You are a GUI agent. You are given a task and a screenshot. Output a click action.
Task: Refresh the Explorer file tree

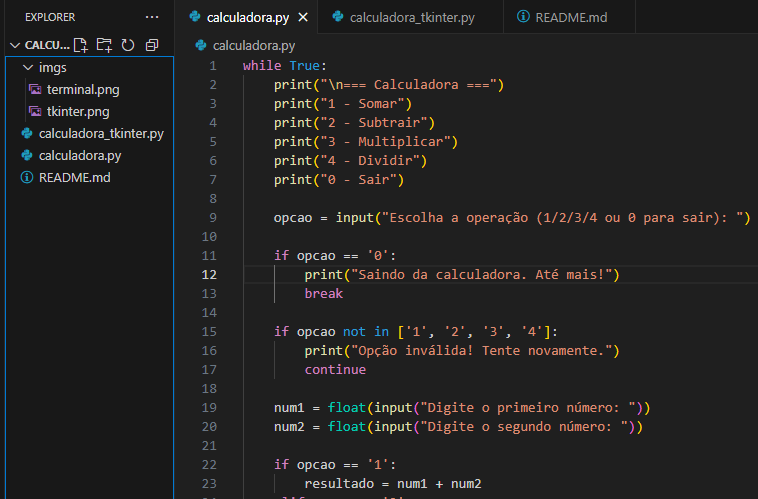click(x=128, y=45)
